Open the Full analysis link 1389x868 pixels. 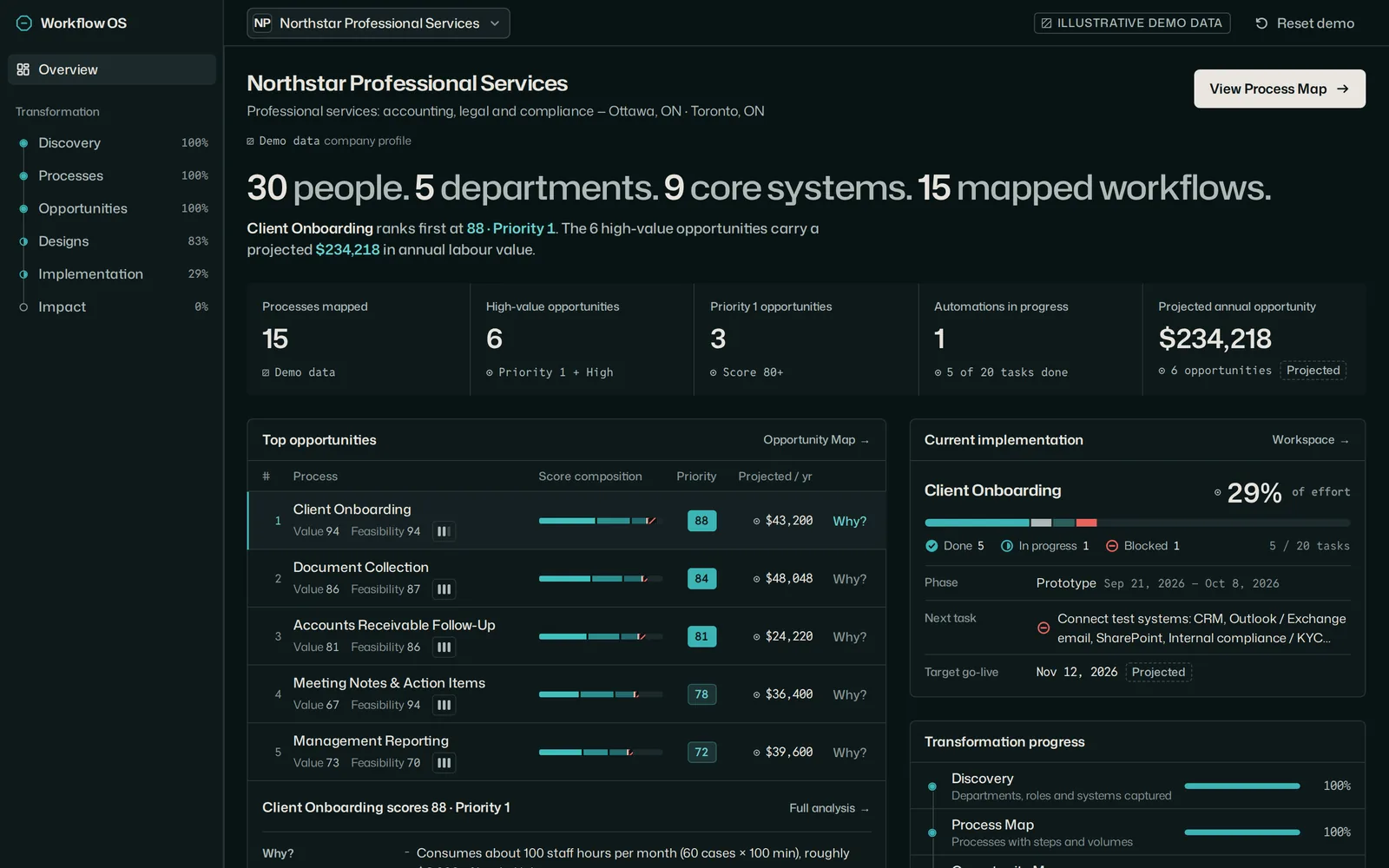829,808
